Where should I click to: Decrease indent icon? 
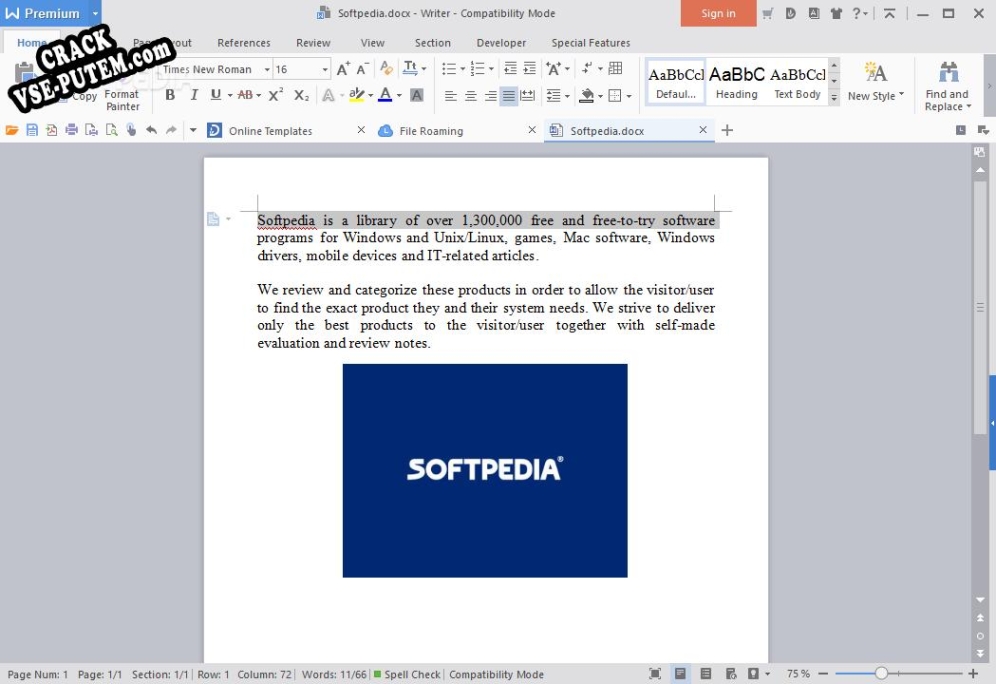(510, 69)
